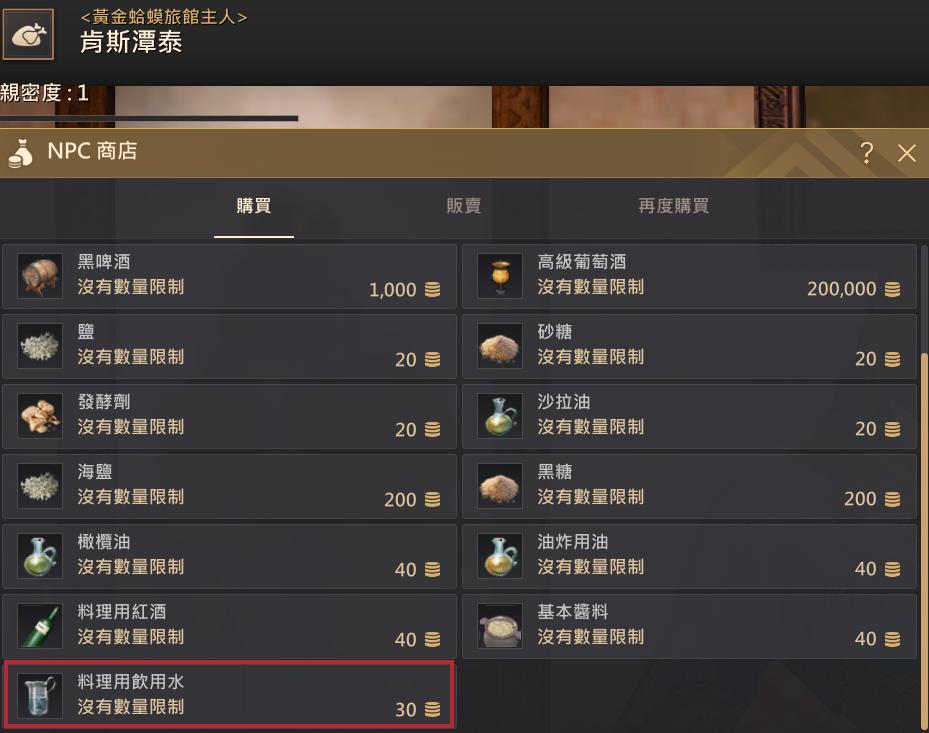Pick the 基本醬料 sauce pot icon
Viewport: 929px width, 733px height.
[499, 626]
